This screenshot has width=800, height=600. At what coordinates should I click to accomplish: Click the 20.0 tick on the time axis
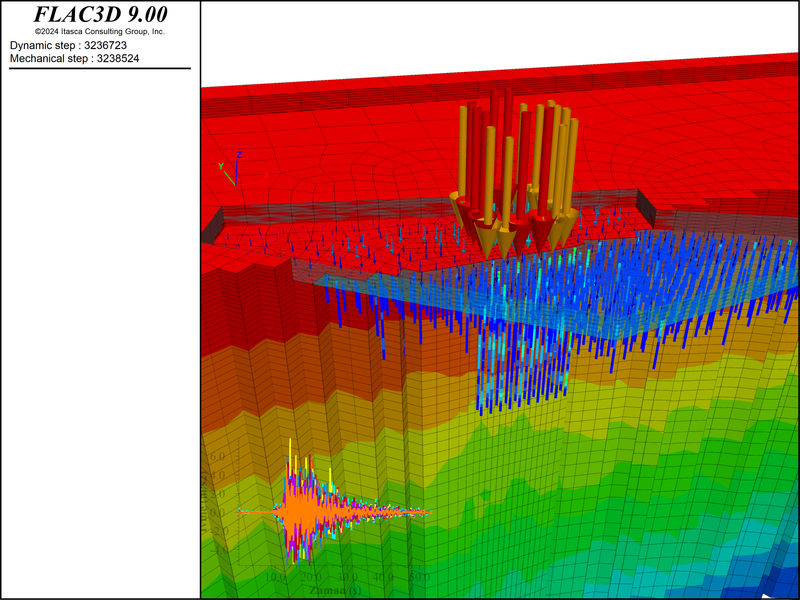pyautogui.click(x=311, y=578)
